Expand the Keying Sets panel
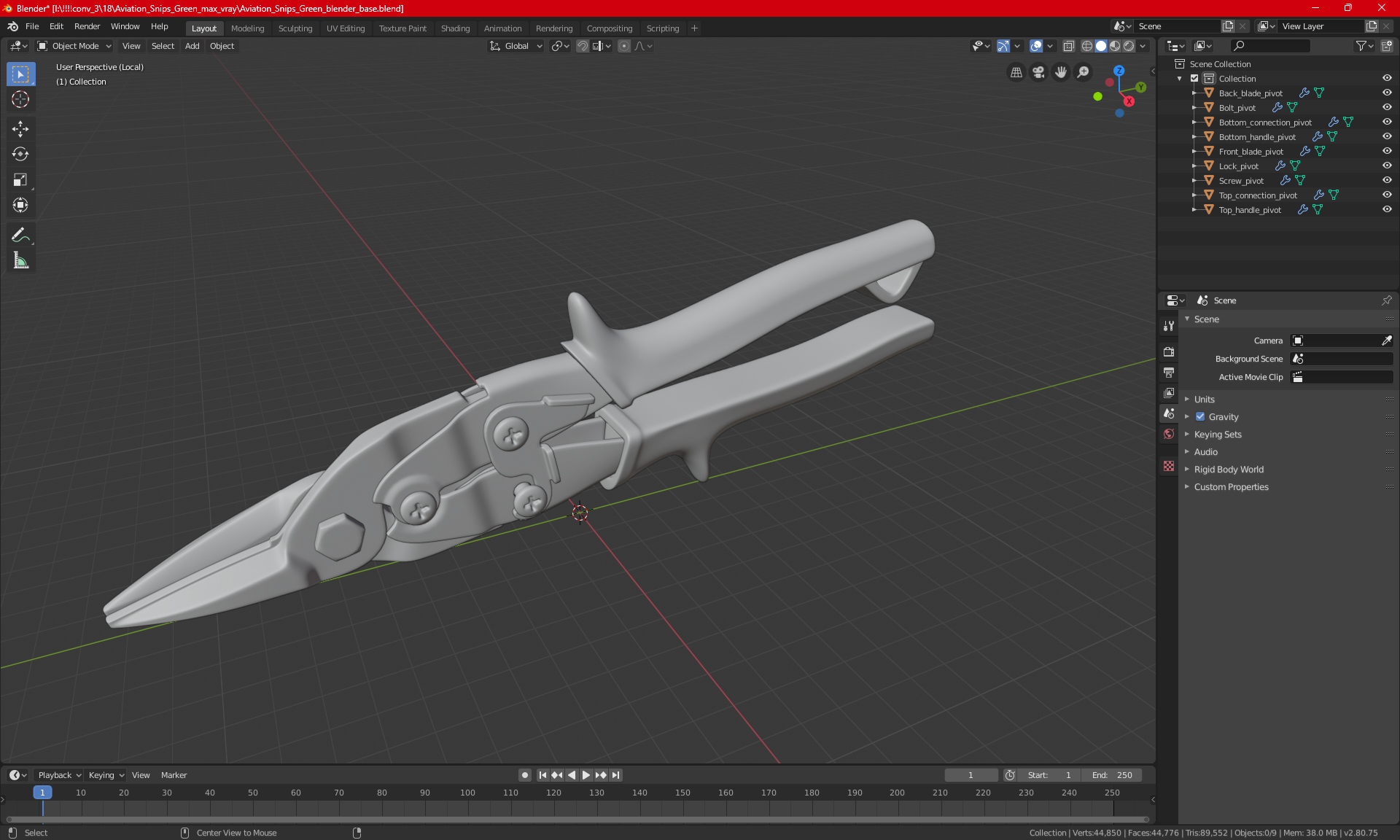1400x840 pixels. [x=1217, y=434]
